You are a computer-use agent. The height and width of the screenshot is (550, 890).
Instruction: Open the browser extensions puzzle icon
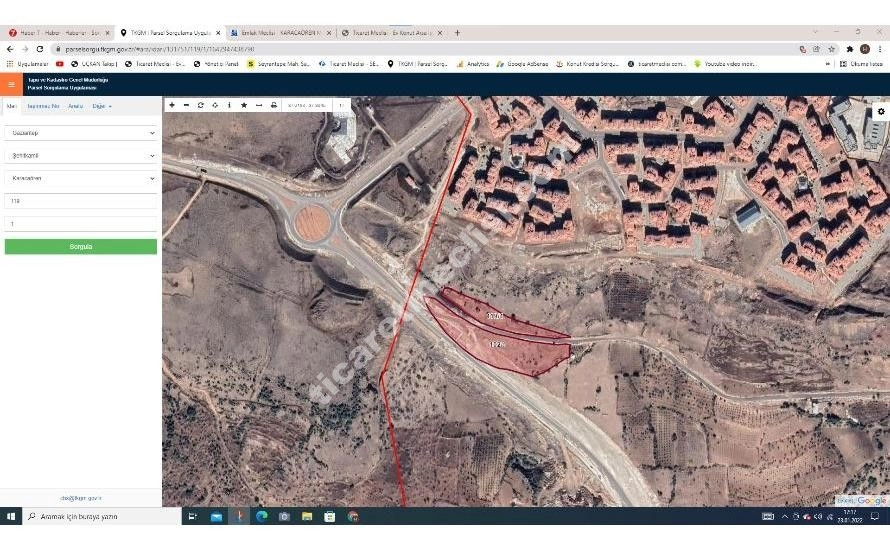point(850,49)
